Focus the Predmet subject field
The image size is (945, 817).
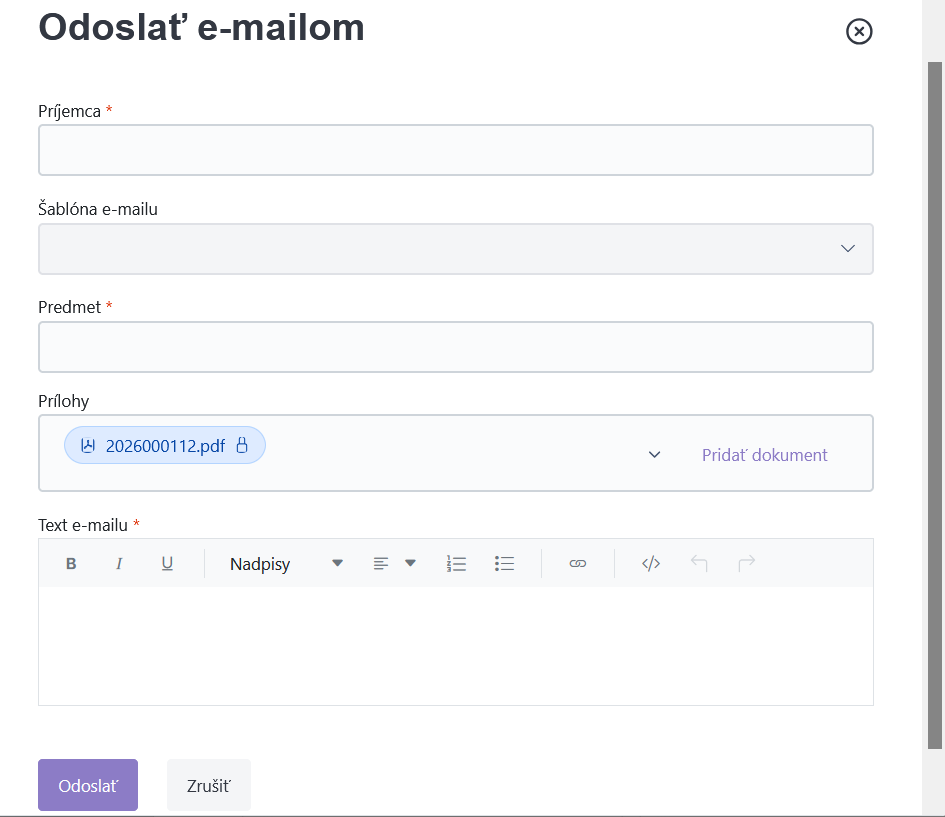tap(456, 347)
